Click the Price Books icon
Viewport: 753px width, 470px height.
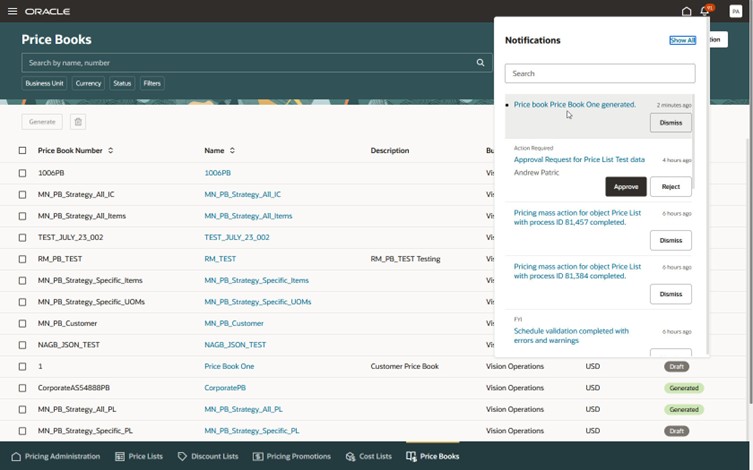click(x=411, y=456)
